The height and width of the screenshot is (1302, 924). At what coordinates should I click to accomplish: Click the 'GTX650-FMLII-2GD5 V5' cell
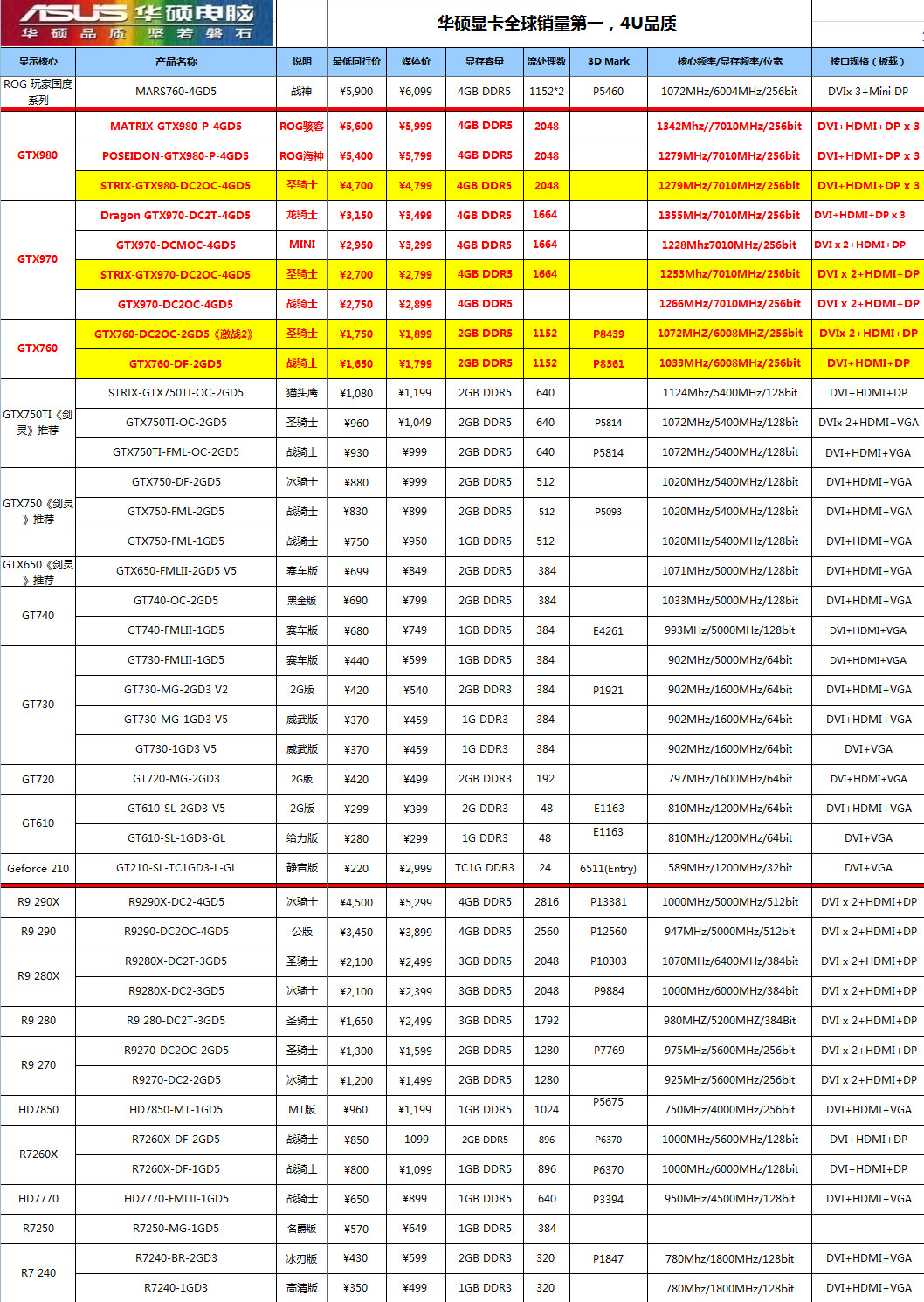pyautogui.click(x=176, y=571)
